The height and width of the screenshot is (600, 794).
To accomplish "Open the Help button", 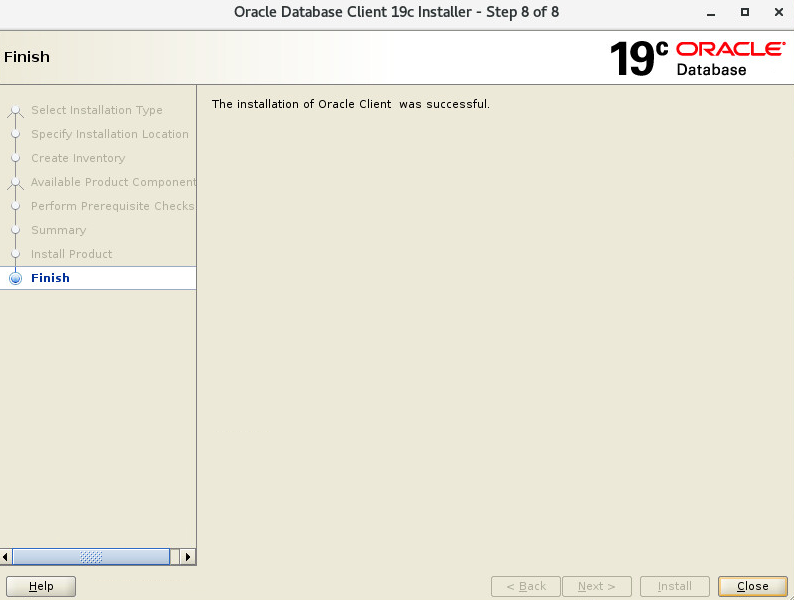I will tap(41, 586).
